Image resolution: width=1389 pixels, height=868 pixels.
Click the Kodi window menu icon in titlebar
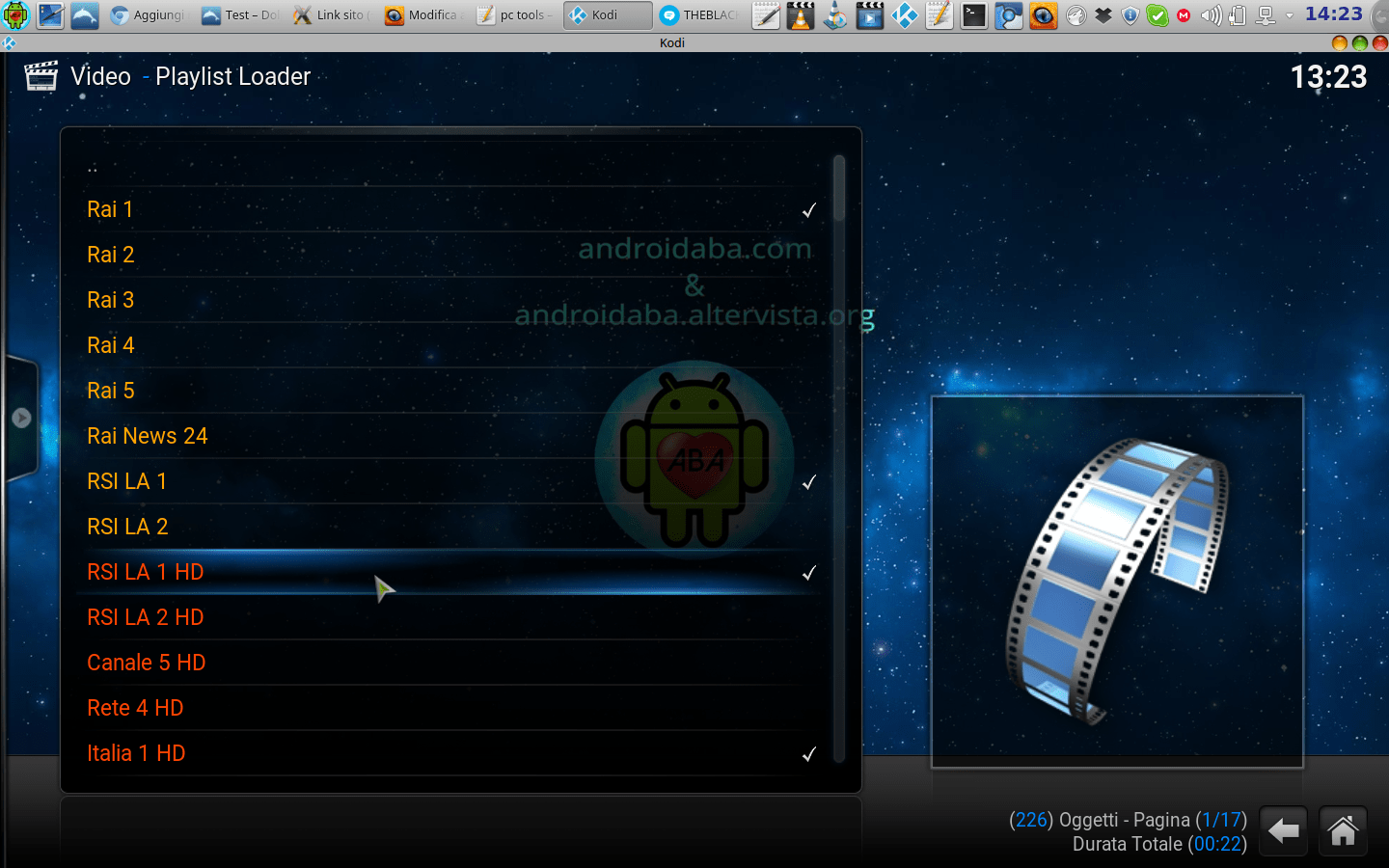pyautogui.click(x=9, y=42)
